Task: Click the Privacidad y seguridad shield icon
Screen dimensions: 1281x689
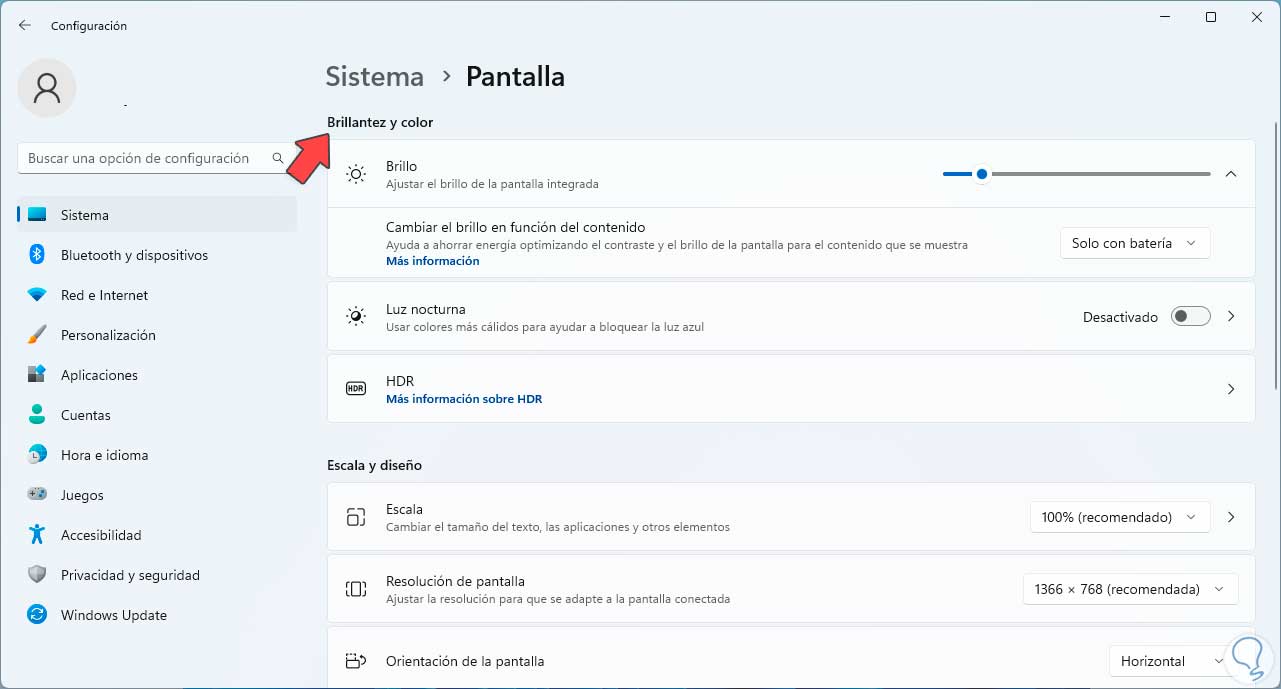Action: click(37, 575)
